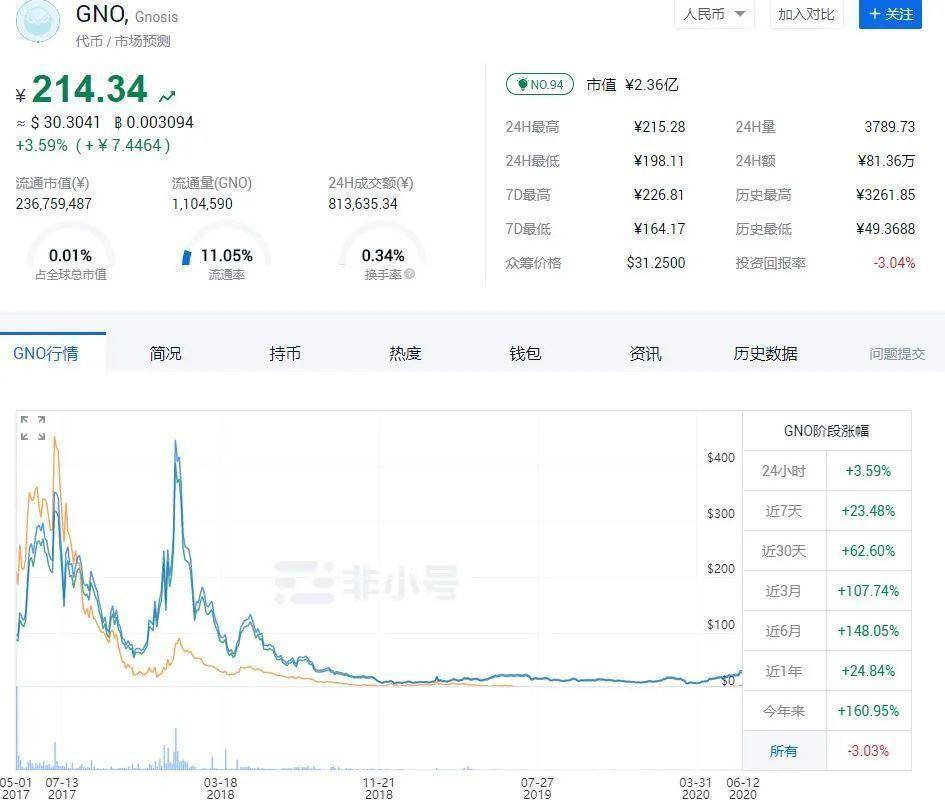Viewport: 945px width, 810px height.
Task: Expand the chart to fullscreen
Action: click(32, 428)
